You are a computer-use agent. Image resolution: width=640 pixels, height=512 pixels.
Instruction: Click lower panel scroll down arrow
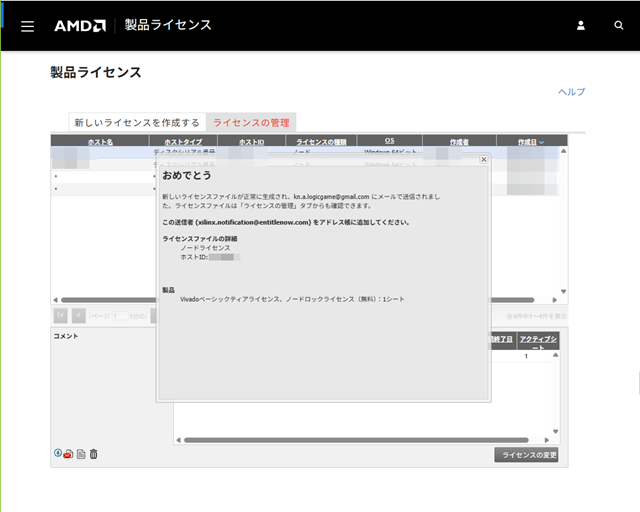pyautogui.click(x=556, y=432)
